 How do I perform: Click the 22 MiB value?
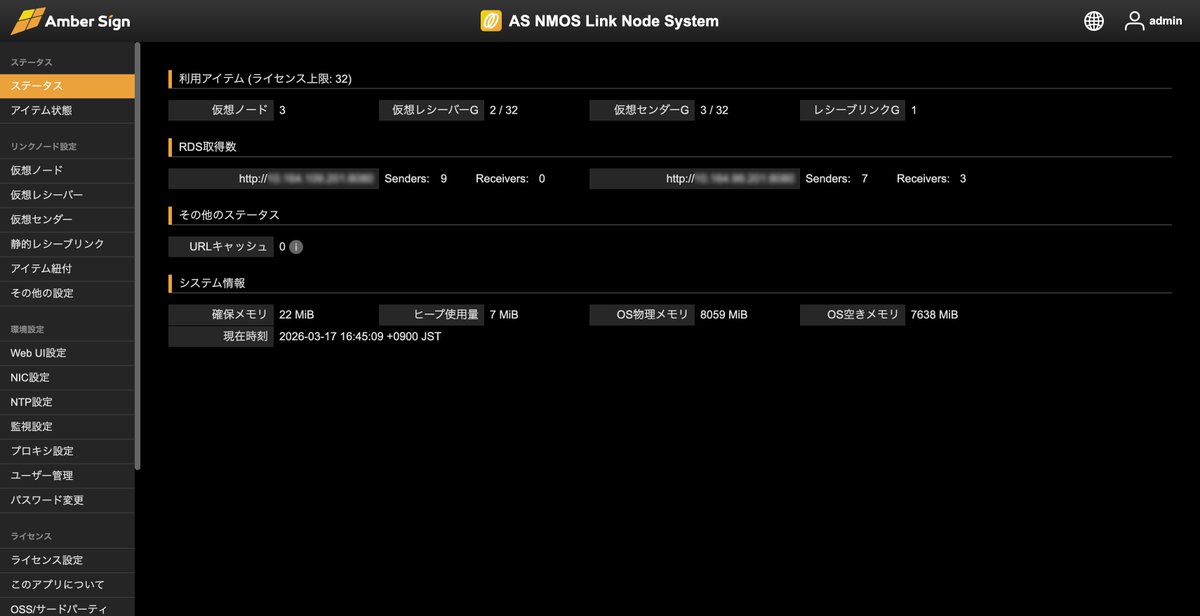297,314
